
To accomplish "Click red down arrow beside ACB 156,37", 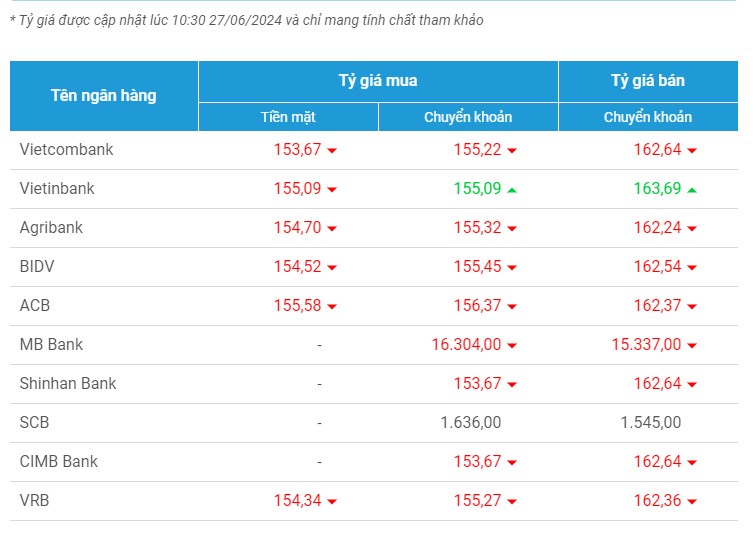I will pos(512,307).
